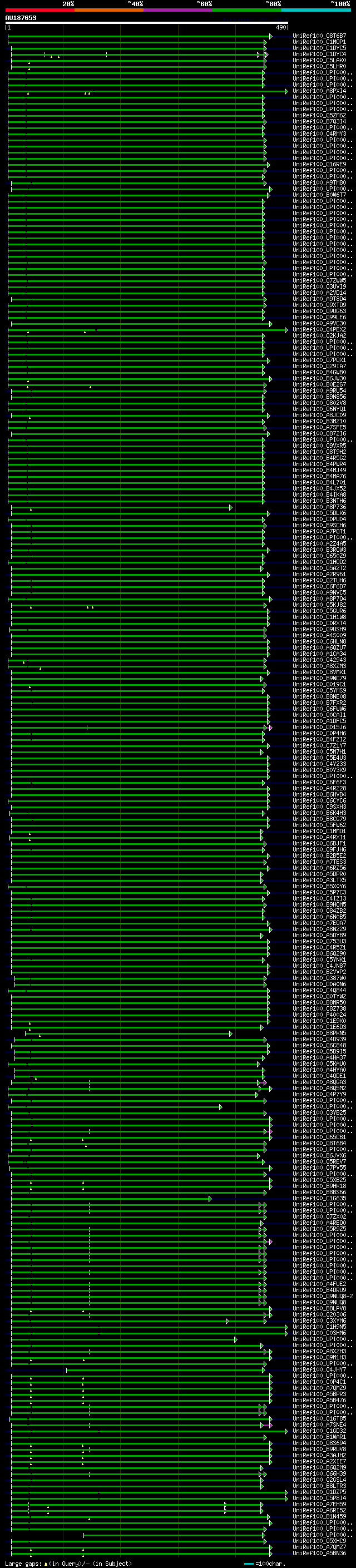
Task: Select the UniRef100_A8PXI4 label
Action: coord(319,91)
